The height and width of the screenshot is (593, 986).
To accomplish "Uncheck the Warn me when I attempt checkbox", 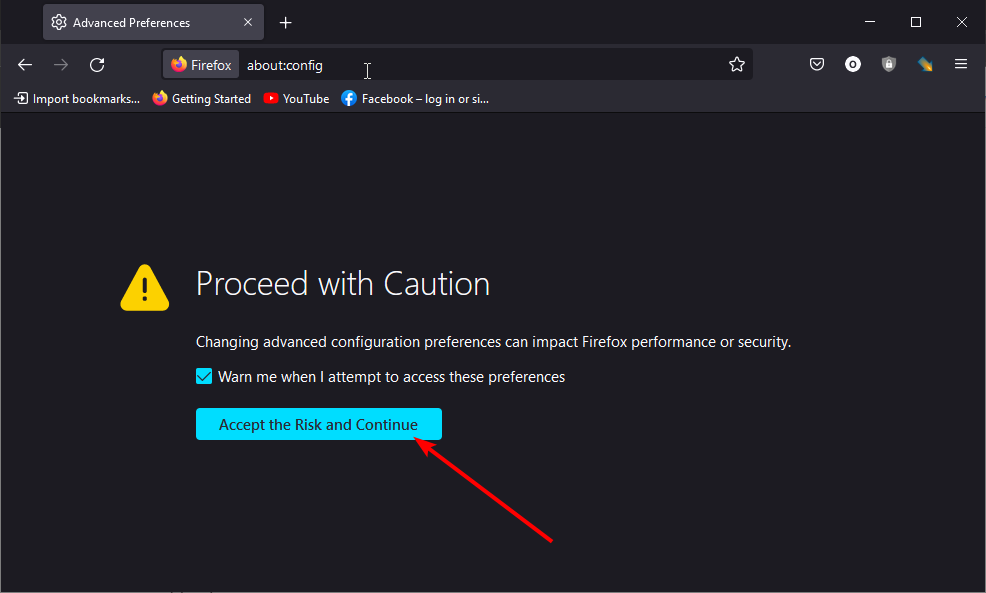I will (204, 376).
